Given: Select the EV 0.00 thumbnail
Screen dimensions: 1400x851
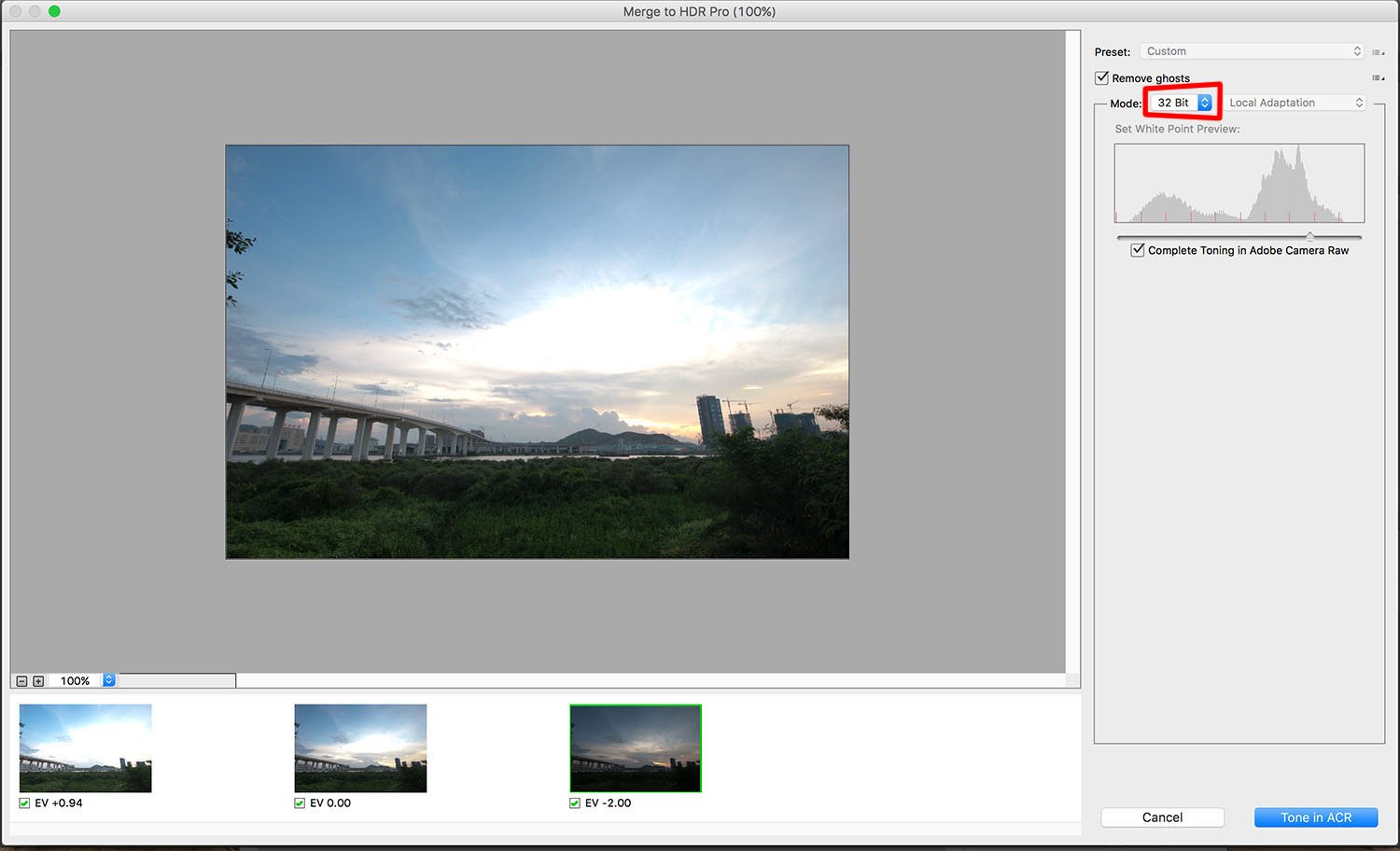Looking at the screenshot, I should tap(360, 747).
